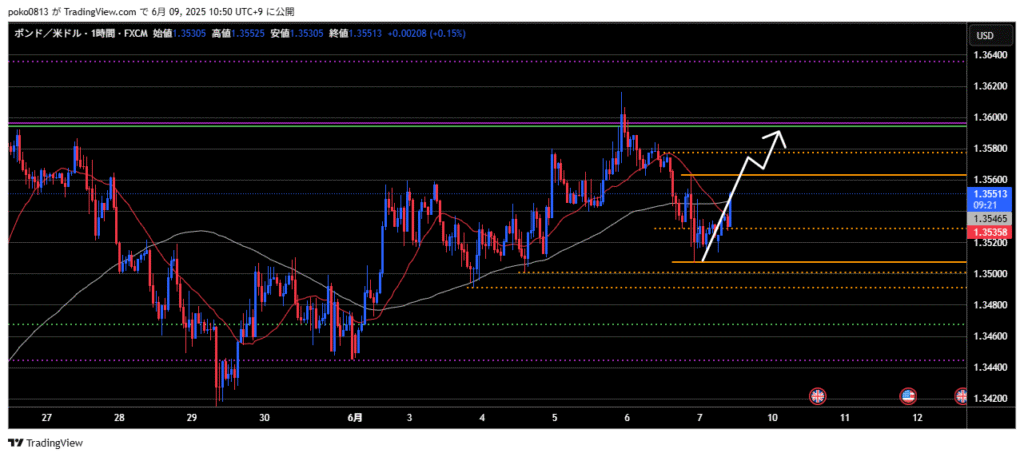Click the date 10 on time axis

[772, 417]
